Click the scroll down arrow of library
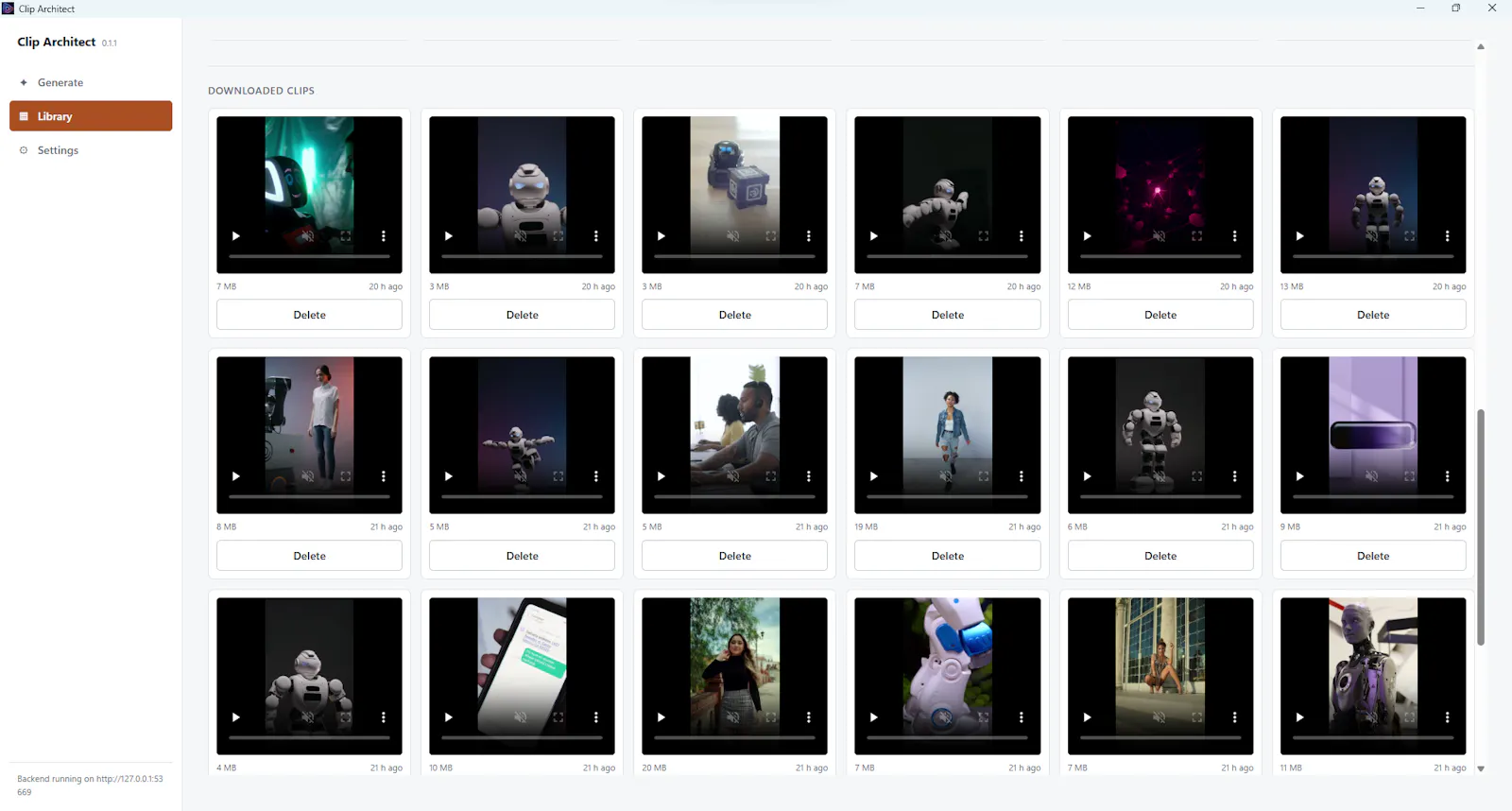The image size is (1512, 811). click(1481, 768)
